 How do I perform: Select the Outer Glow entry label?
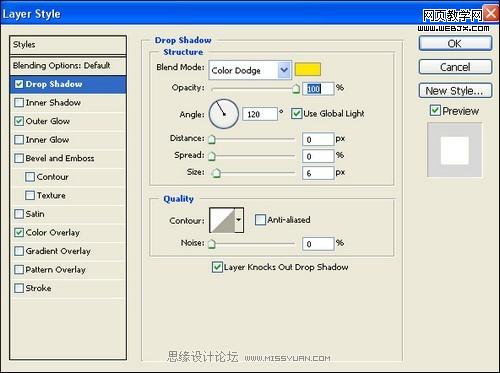point(48,121)
